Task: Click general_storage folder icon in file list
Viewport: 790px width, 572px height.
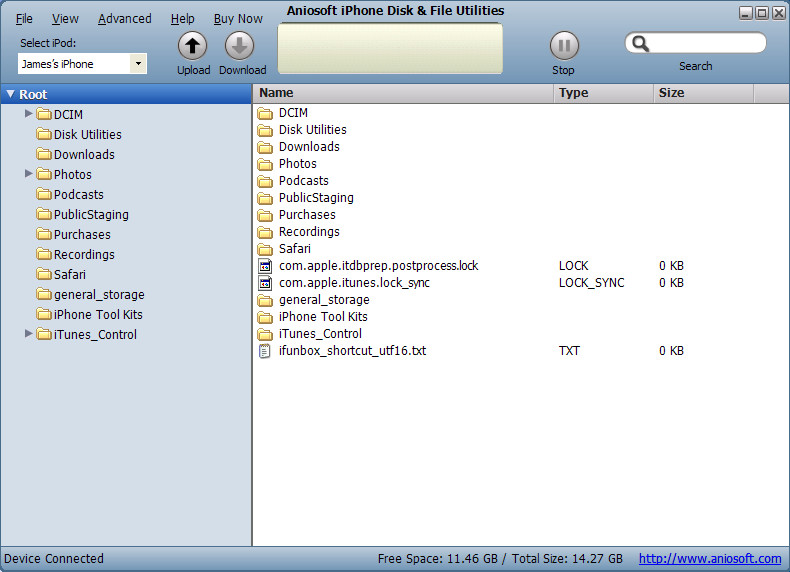Action: pos(265,300)
